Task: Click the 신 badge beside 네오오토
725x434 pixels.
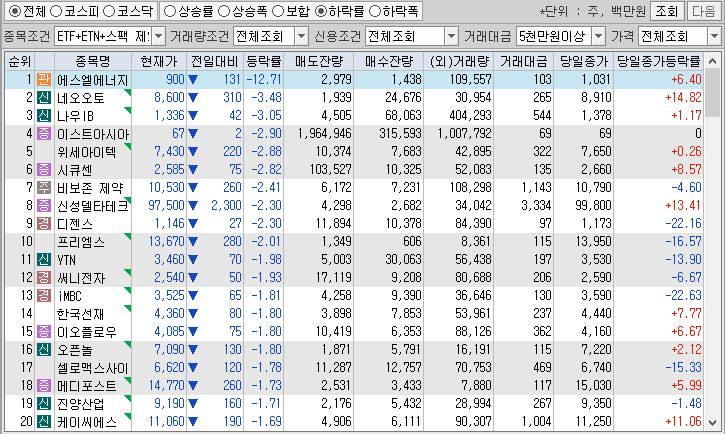Action: point(44,98)
